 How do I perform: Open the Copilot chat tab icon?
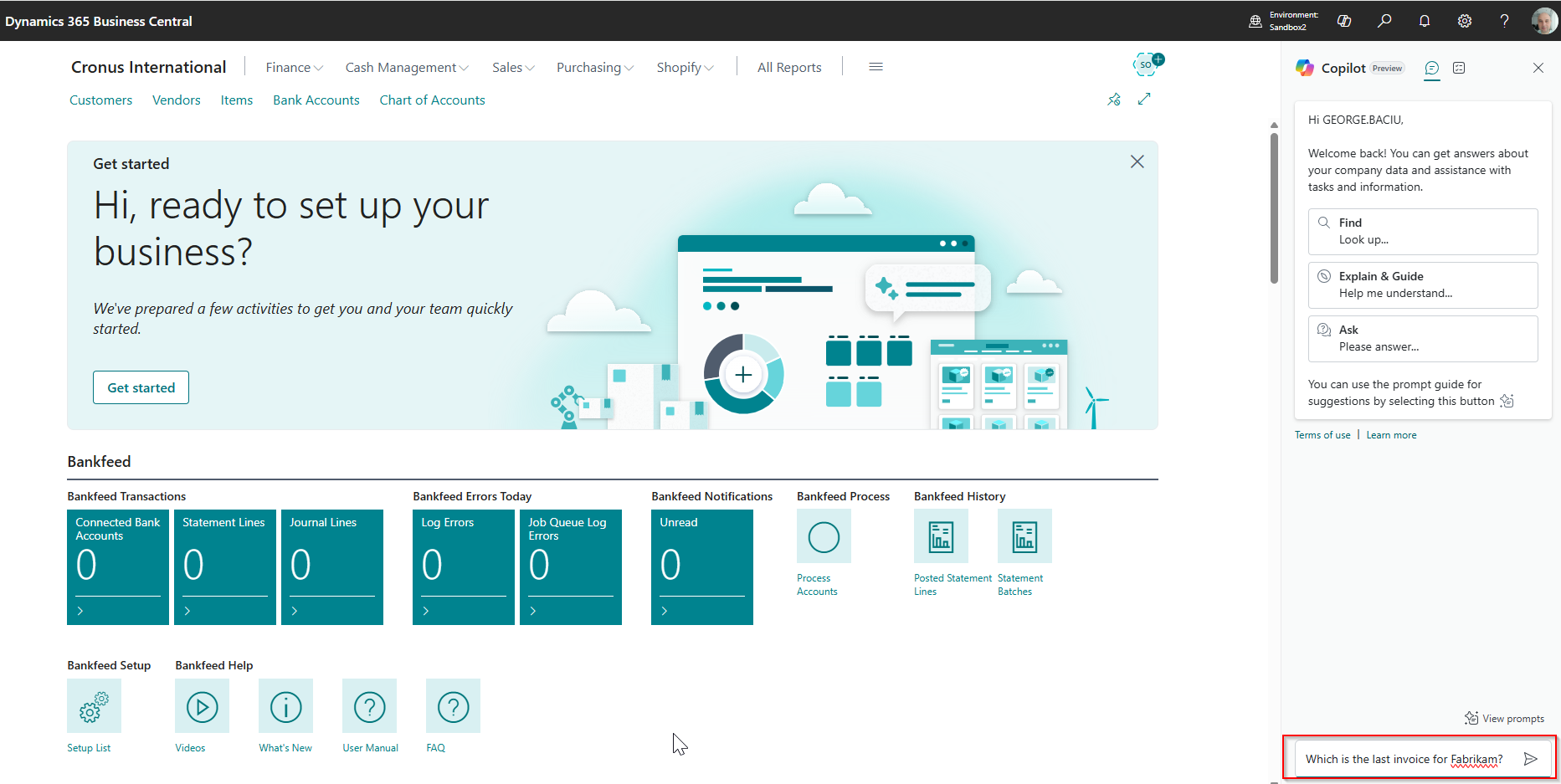[x=1432, y=68]
